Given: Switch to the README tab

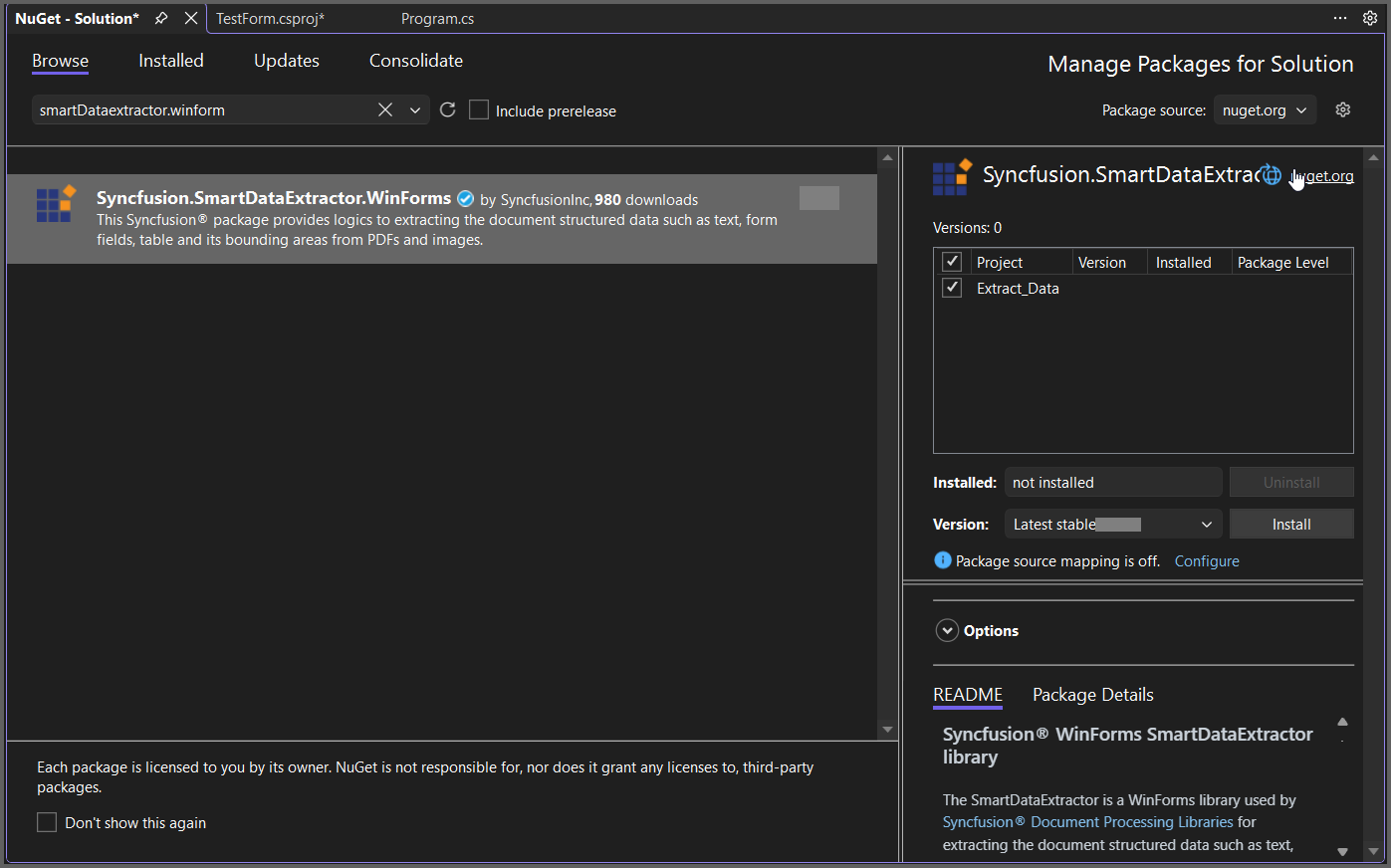Looking at the screenshot, I should click(x=968, y=695).
